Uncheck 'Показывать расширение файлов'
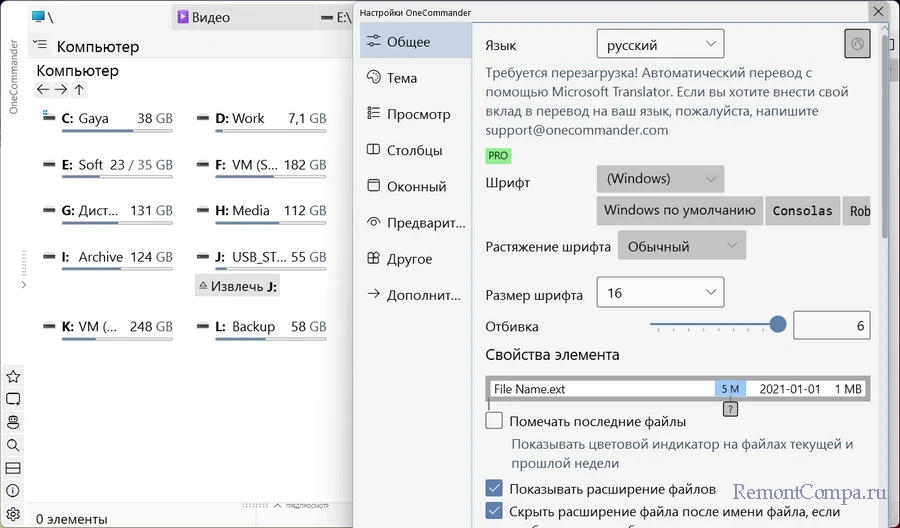This screenshot has width=900, height=528. click(x=494, y=489)
